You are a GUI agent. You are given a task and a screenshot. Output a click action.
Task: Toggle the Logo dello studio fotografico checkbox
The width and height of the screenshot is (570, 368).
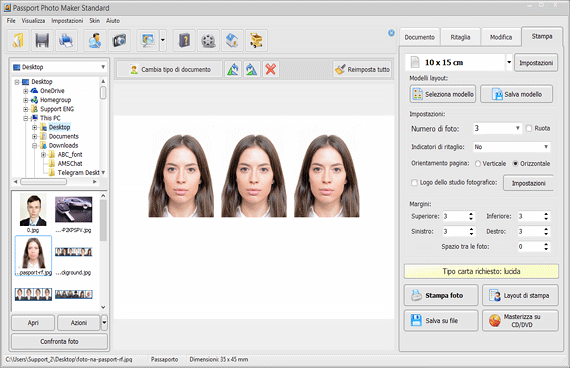click(x=414, y=183)
